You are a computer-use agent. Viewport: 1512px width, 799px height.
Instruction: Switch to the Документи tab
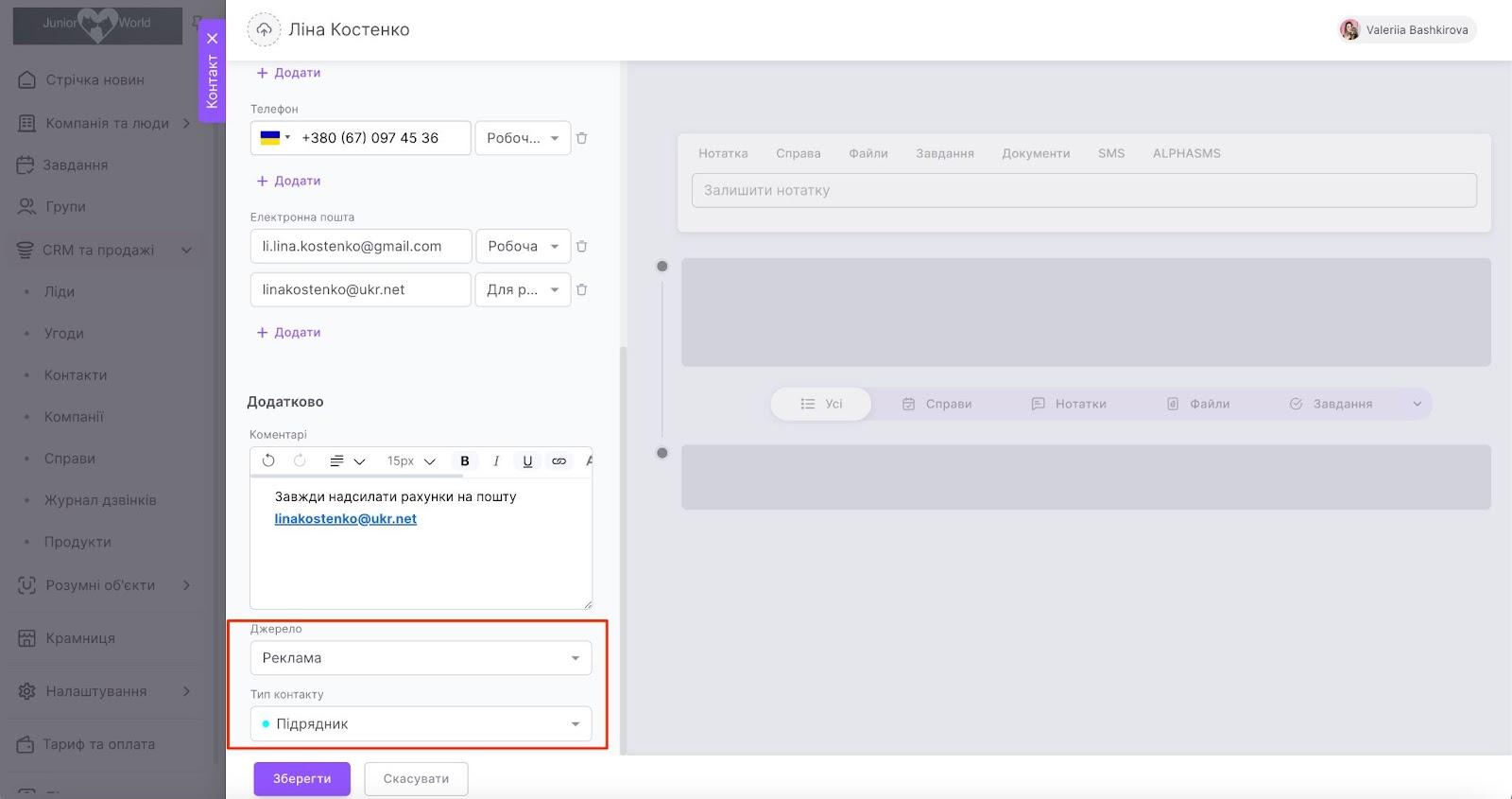[x=1036, y=153]
